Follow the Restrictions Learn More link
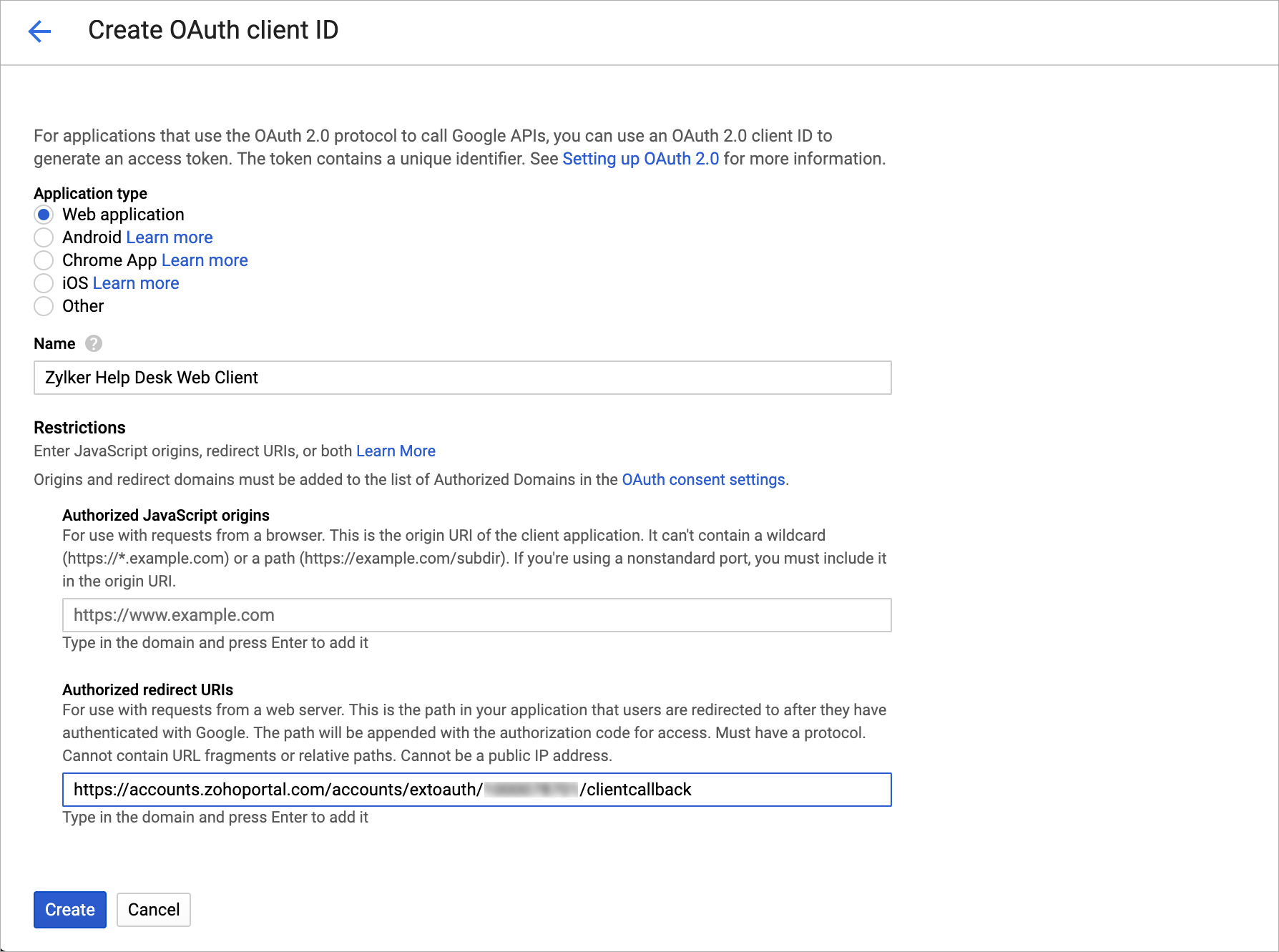Screen dimensions: 1279x952 [x=396, y=451]
